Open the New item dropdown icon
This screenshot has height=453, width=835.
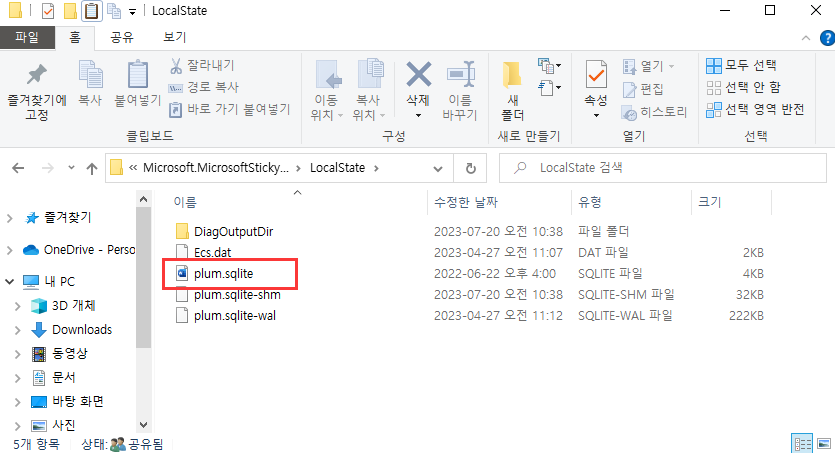tap(550, 66)
